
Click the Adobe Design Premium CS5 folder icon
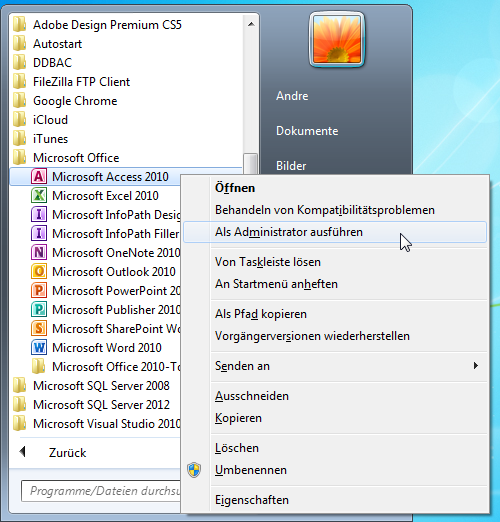pos(20,25)
